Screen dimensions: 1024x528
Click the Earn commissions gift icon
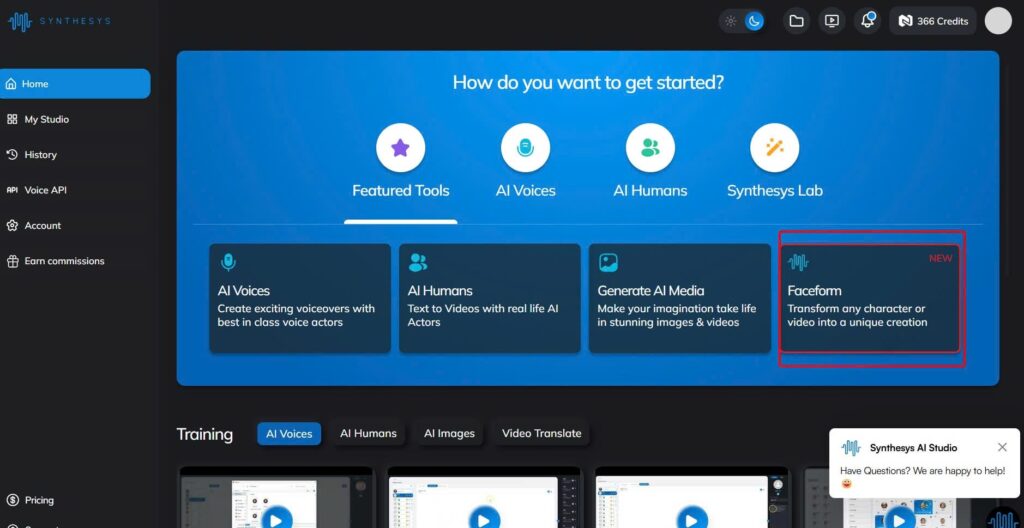[x=12, y=261]
